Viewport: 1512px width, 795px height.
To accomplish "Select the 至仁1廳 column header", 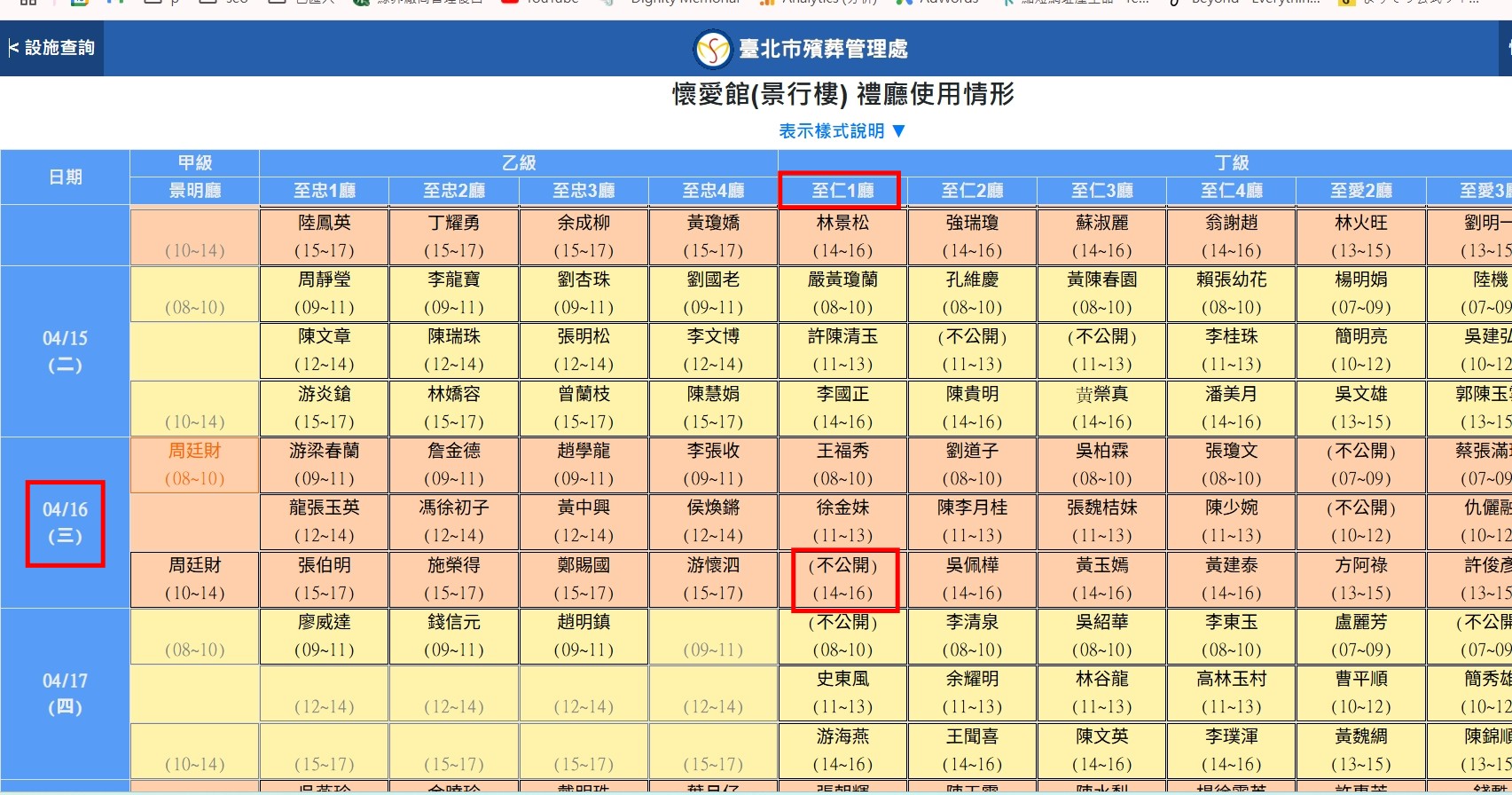I will click(842, 191).
